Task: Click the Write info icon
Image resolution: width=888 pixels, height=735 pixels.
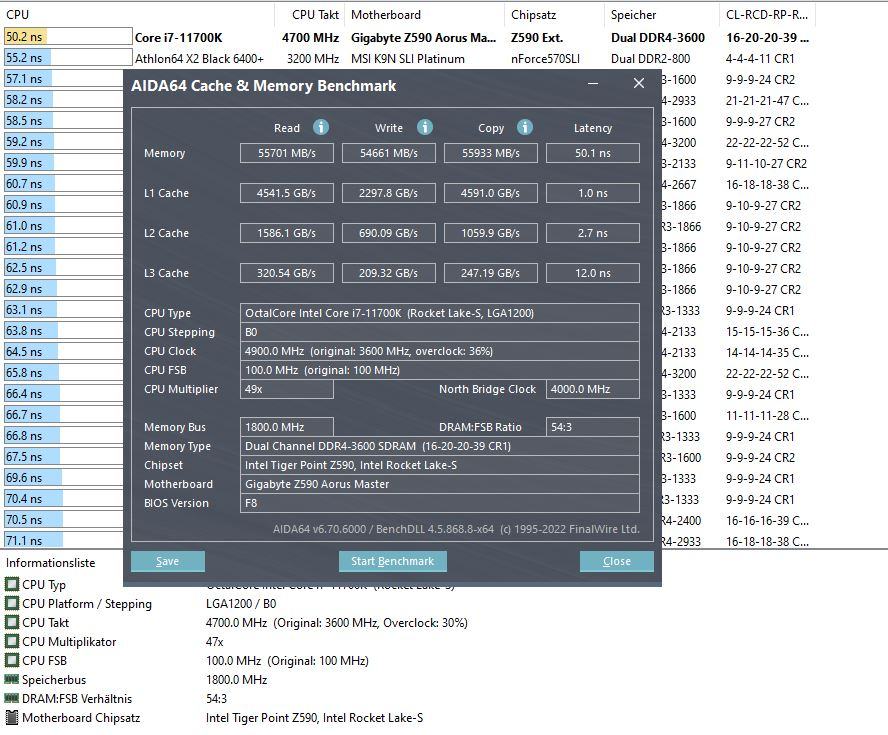Action: [x=425, y=127]
